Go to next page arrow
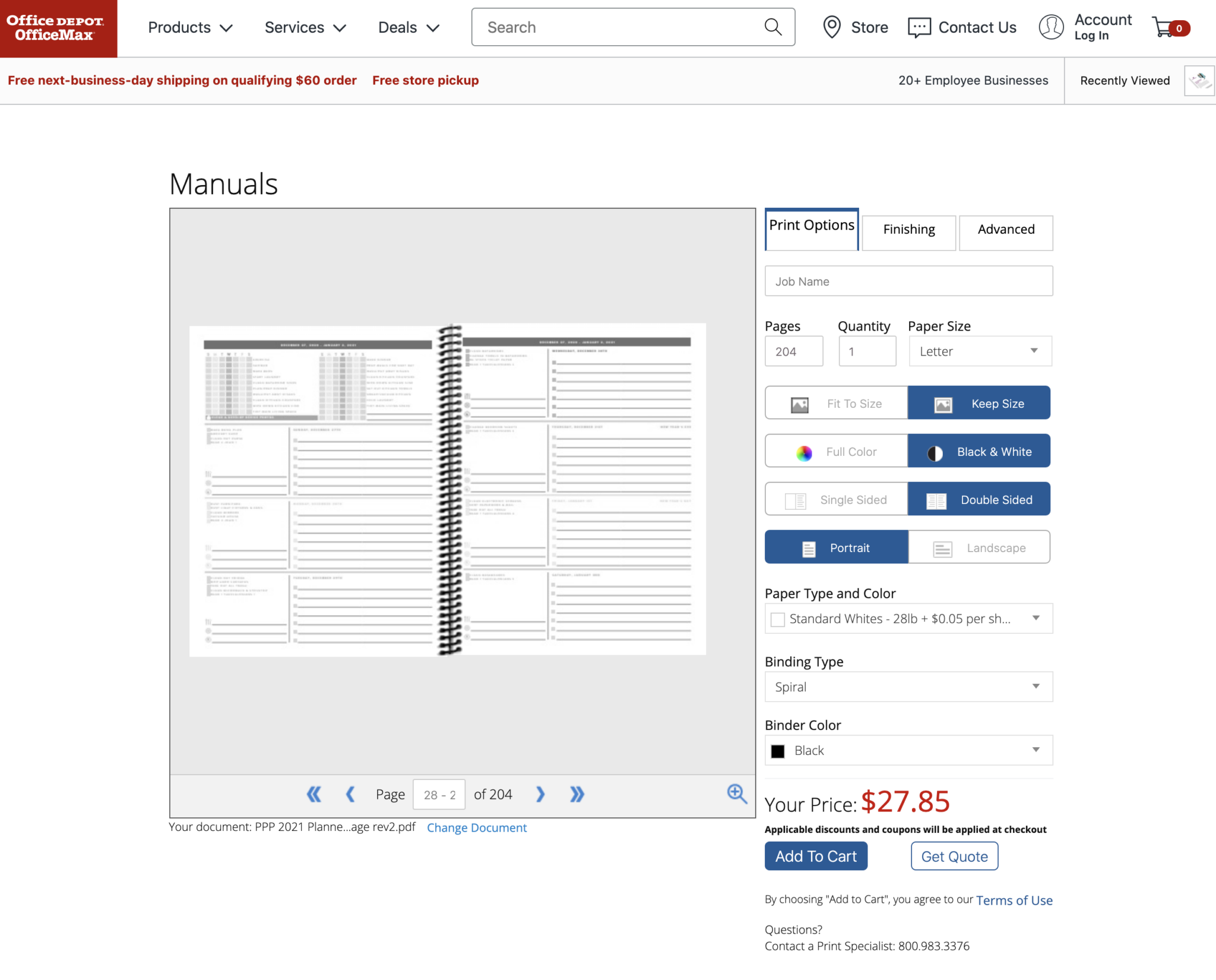 (x=540, y=794)
